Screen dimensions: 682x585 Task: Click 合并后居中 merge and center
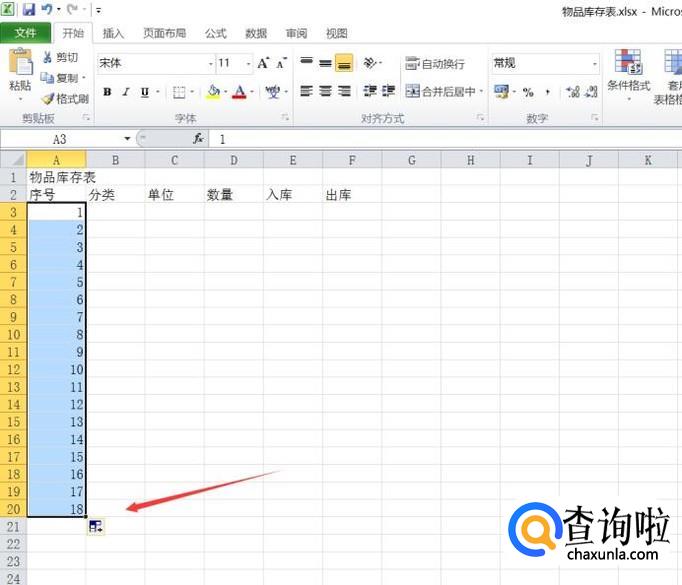tap(440, 91)
